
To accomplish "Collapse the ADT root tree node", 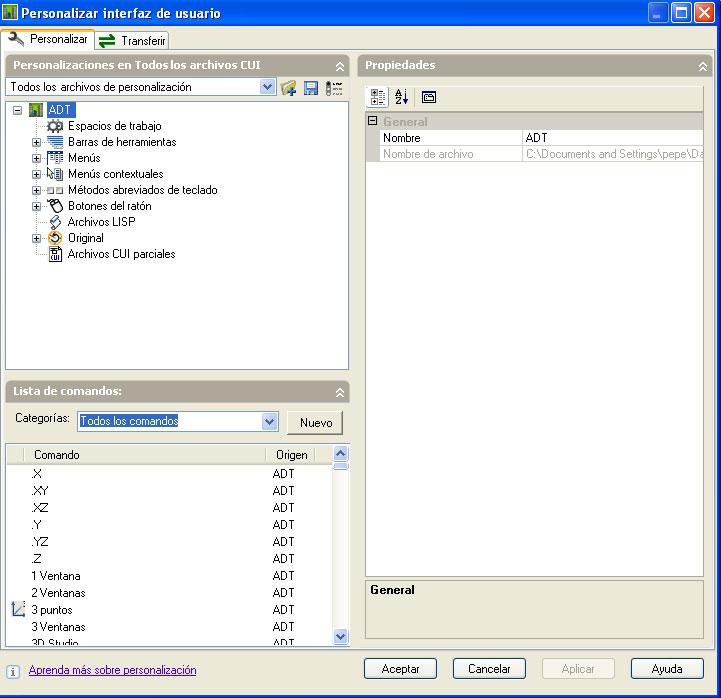I will click(17, 110).
